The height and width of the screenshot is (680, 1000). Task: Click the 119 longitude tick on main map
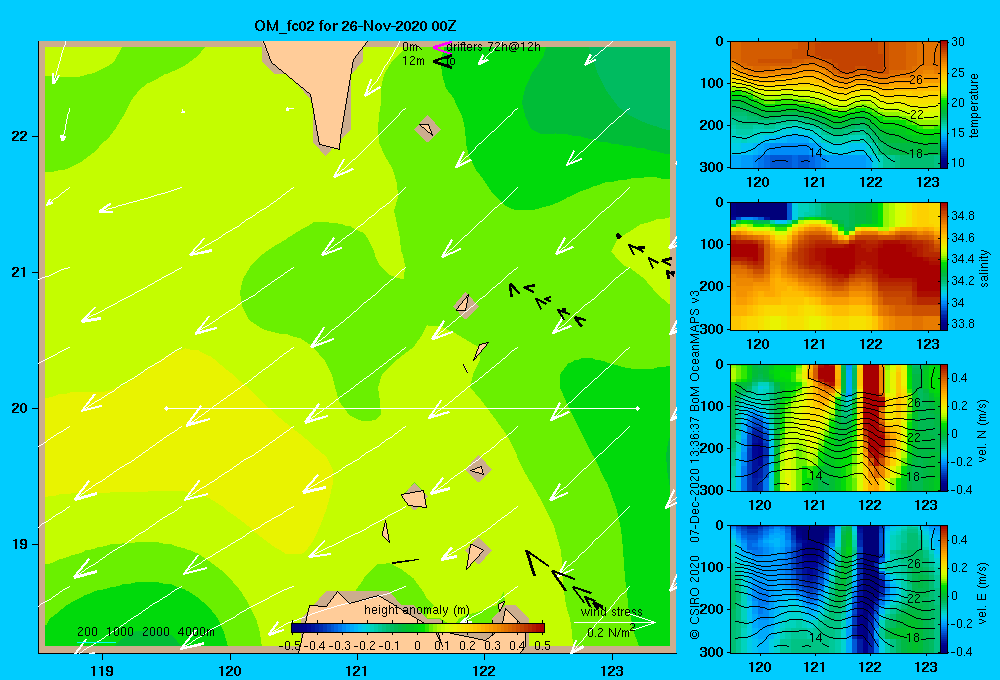103,670
